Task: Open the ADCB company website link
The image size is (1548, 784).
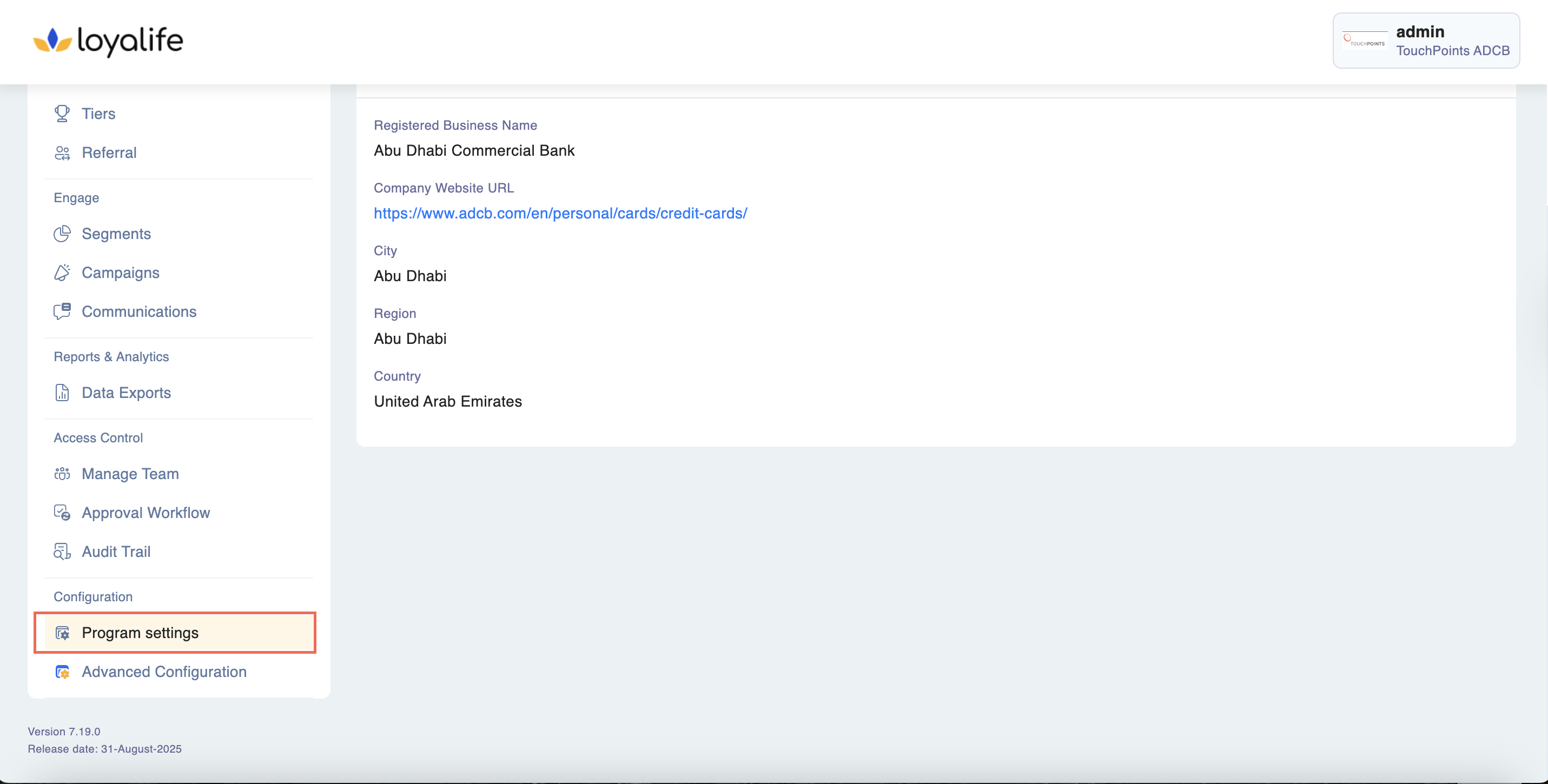Action: click(560, 213)
